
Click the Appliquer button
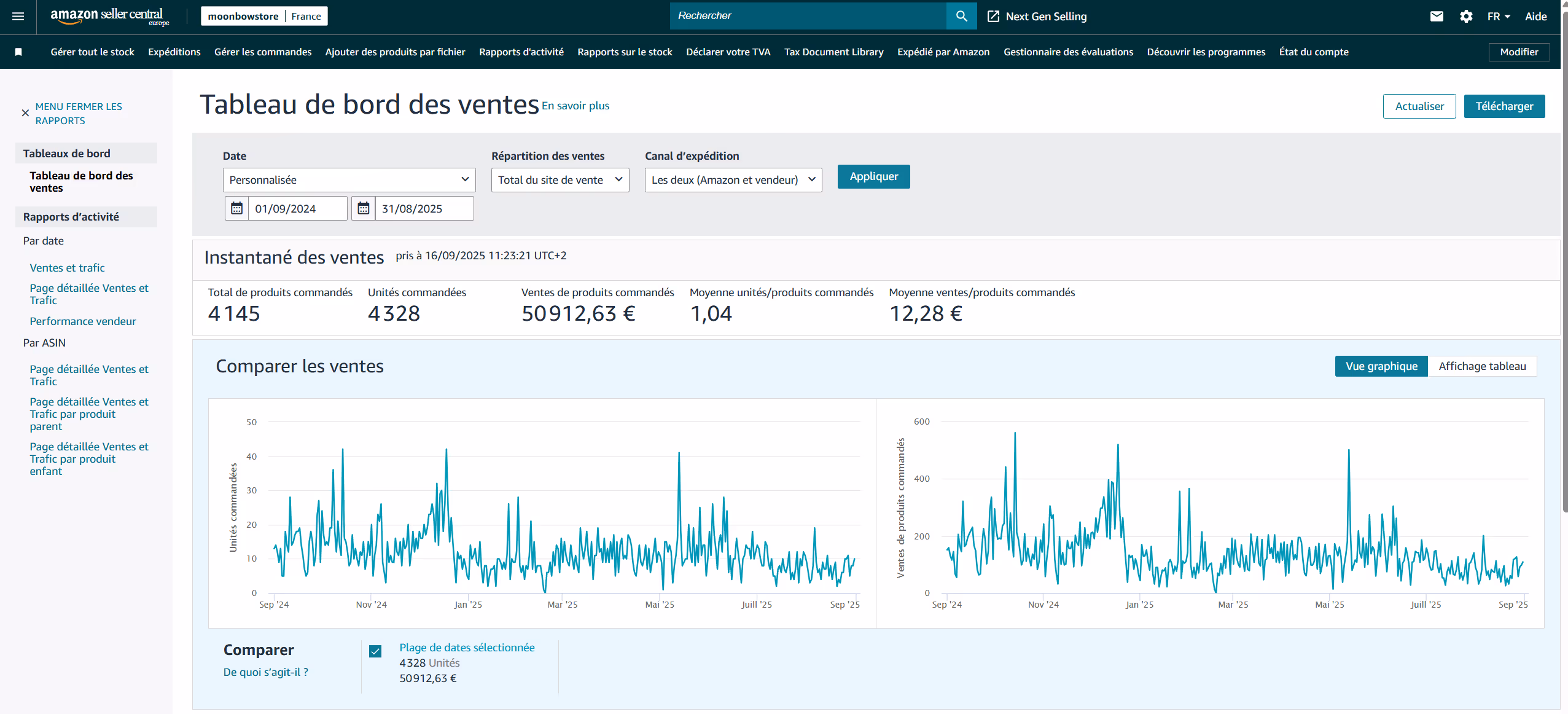pos(873,177)
